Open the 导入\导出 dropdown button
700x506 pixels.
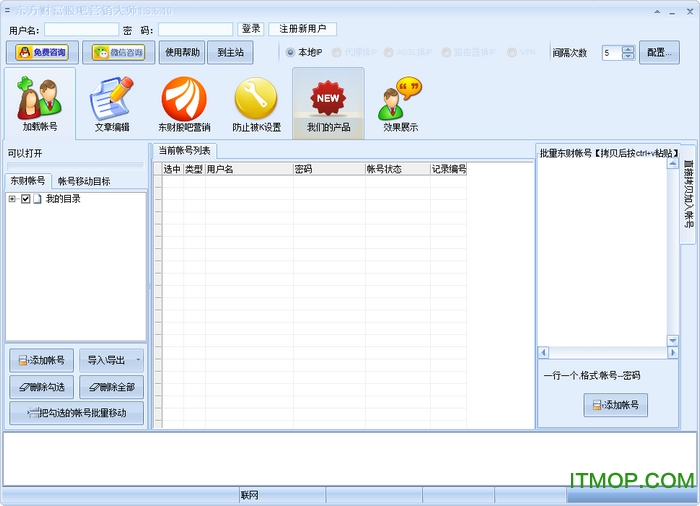click(112, 360)
